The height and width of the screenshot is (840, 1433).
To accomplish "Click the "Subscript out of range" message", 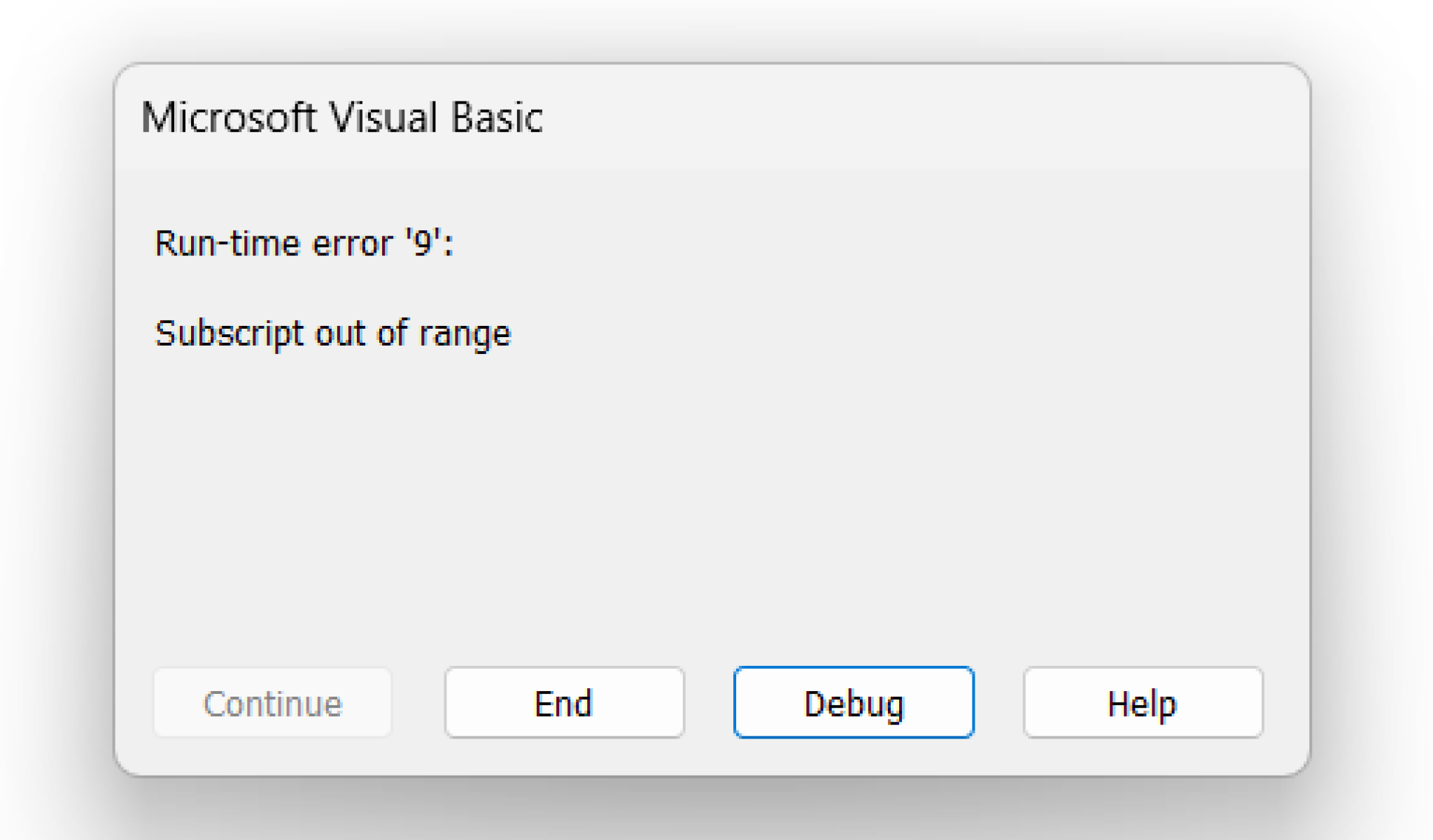I will coord(332,334).
